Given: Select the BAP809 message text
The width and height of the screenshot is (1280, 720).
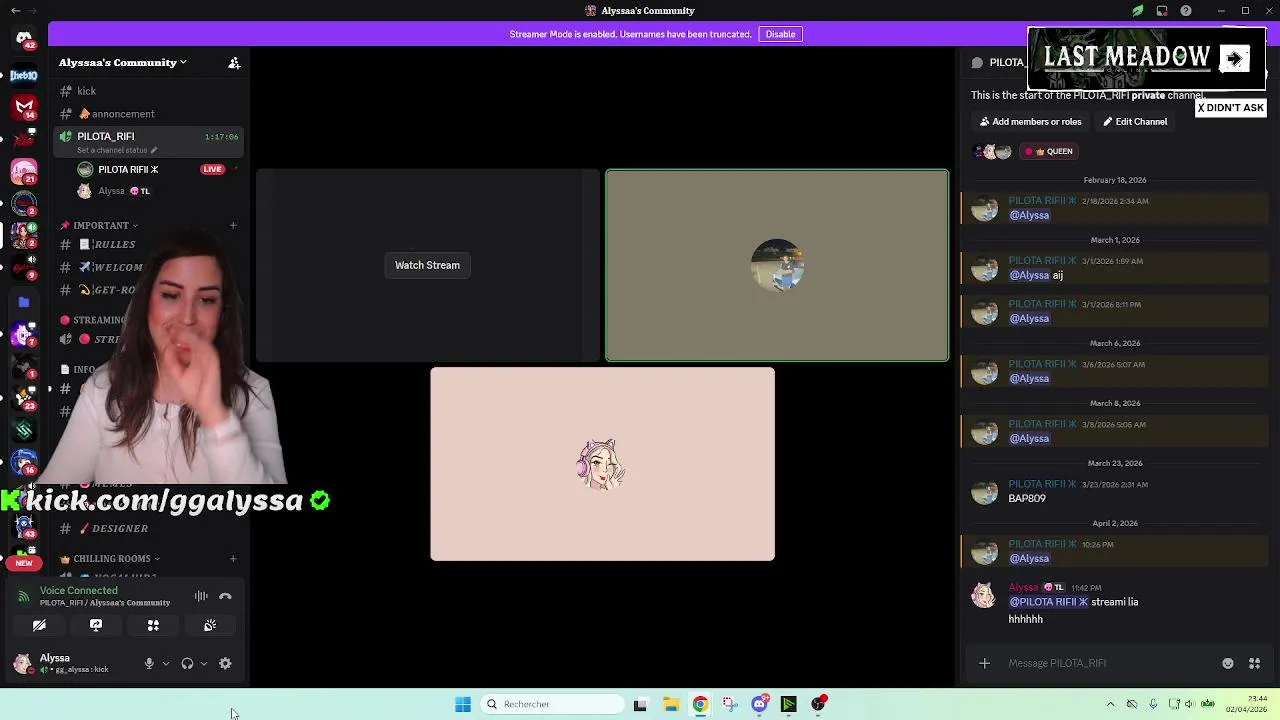Looking at the screenshot, I should pos(1027,498).
